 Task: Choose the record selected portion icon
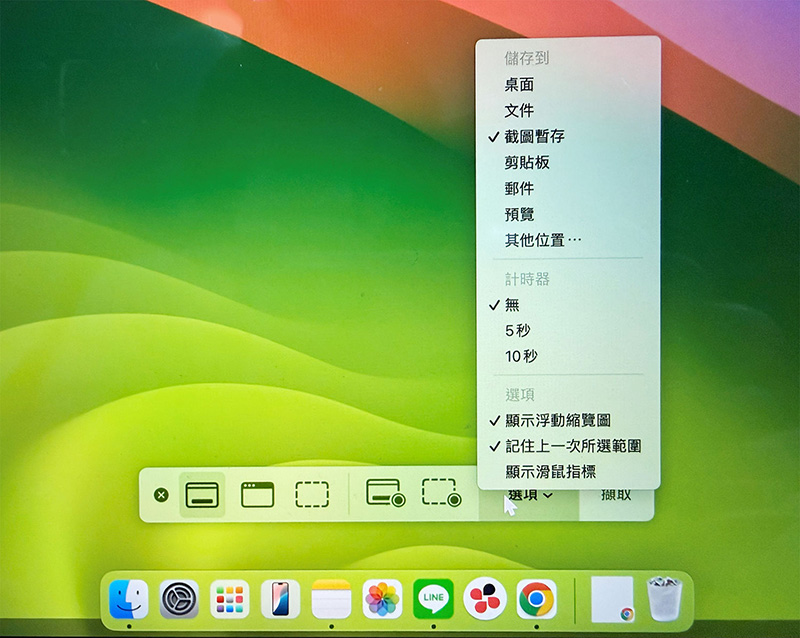click(440, 494)
